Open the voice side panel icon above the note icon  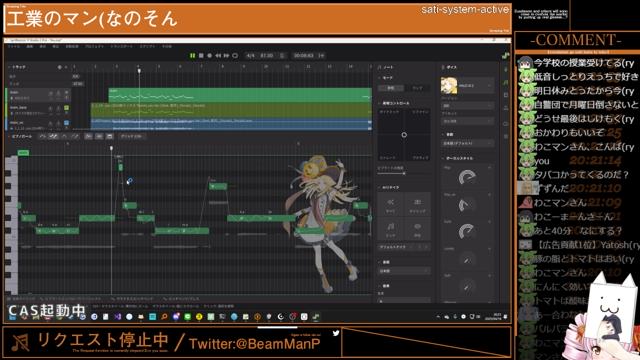coord(506,69)
